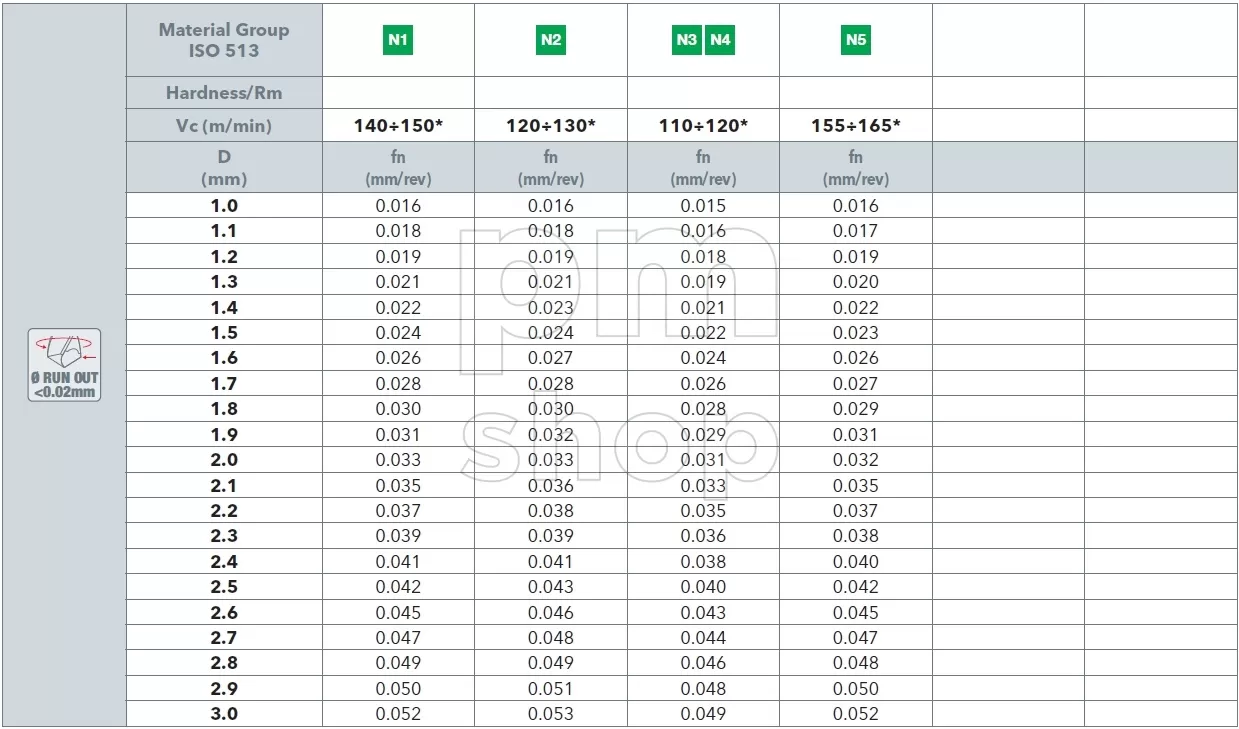Select diameter 2.1 row label
Image resolution: width=1239 pixels, height=729 pixels.
pos(224,486)
